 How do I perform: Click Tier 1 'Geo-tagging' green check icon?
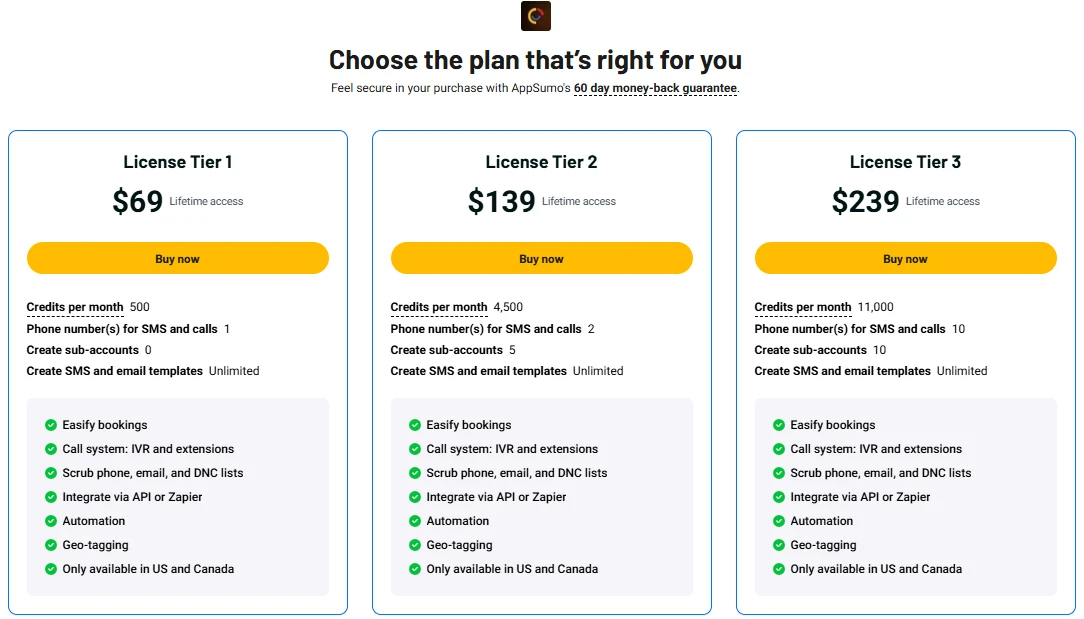coord(50,545)
